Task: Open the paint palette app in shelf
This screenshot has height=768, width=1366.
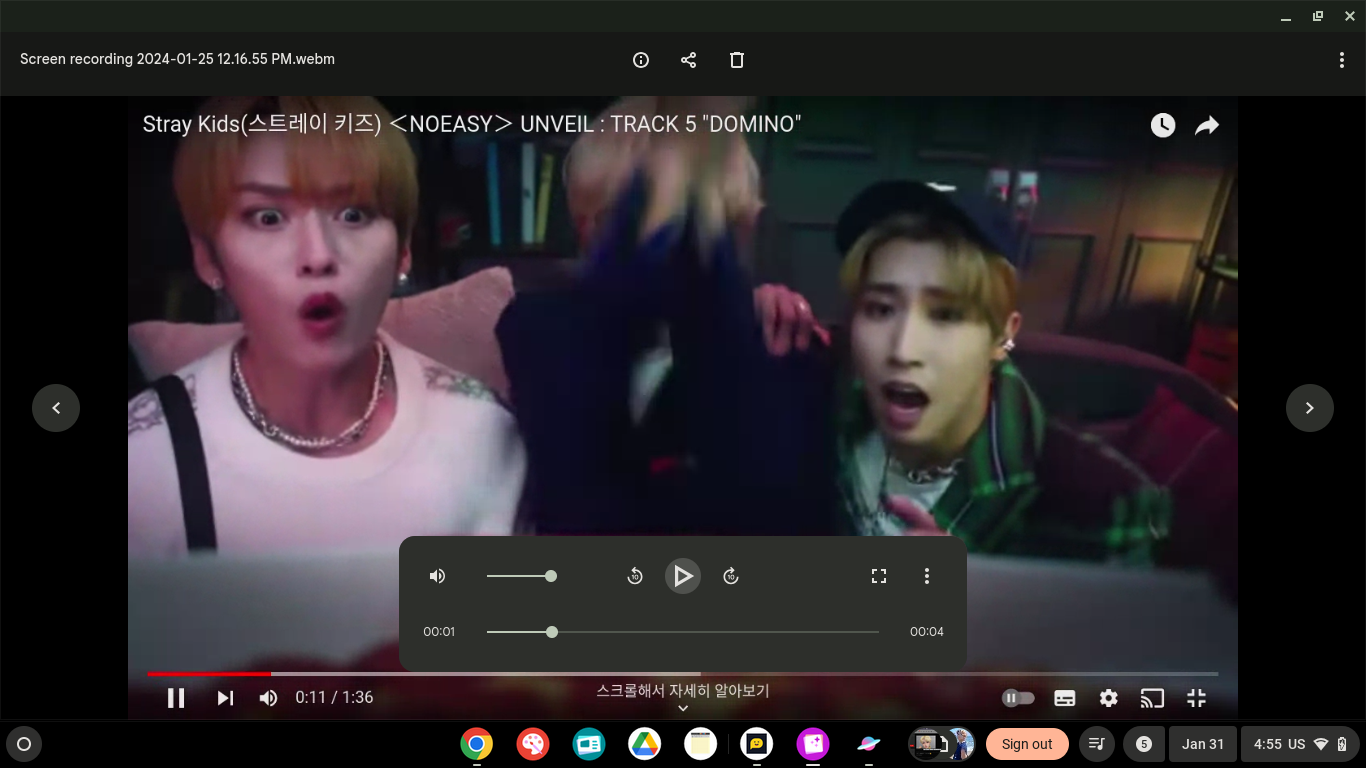Action: [533, 744]
